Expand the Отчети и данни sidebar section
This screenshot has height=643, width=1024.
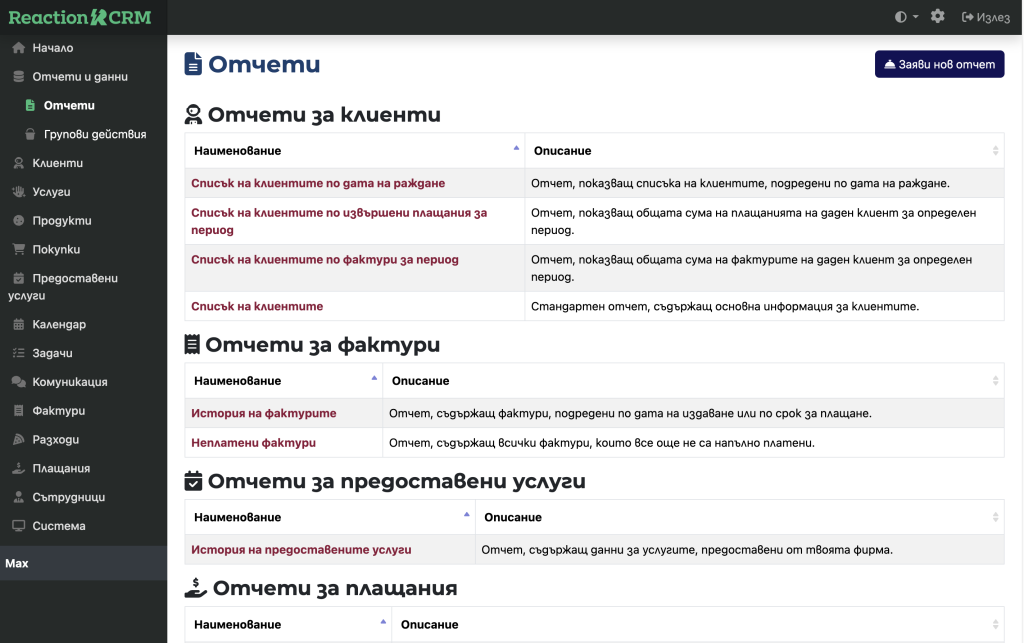(79, 77)
